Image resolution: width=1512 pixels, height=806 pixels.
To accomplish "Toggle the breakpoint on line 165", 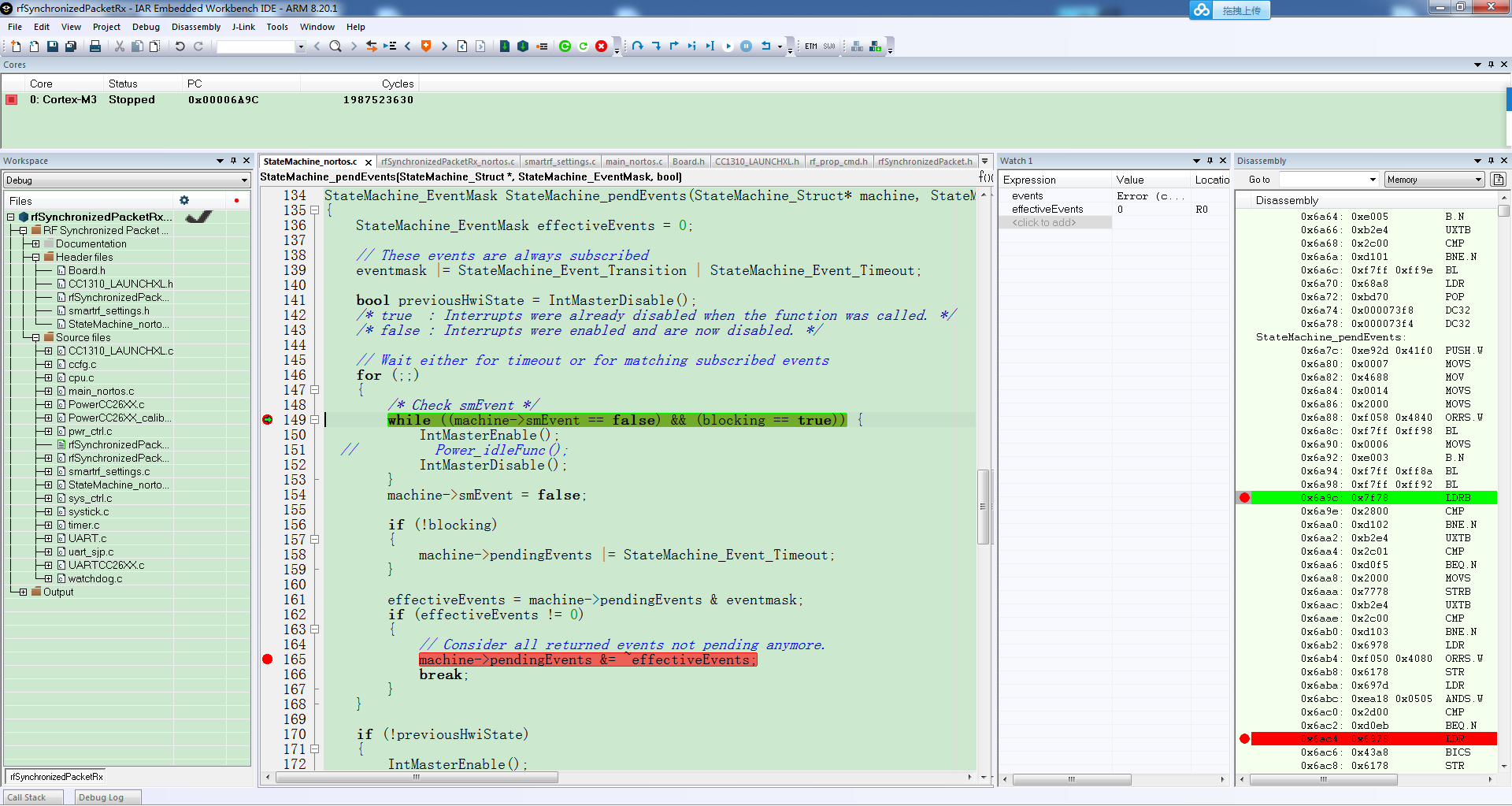I will pyautogui.click(x=268, y=659).
